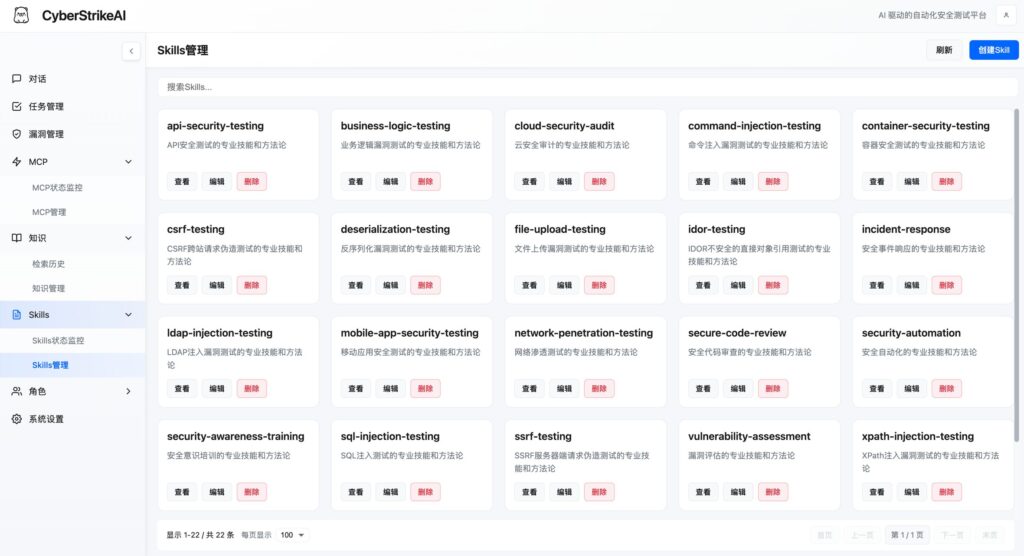This screenshot has width=1024, height=556.
Task: Click the 系统设置 gear icon
Action: click(x=16, y=419)
